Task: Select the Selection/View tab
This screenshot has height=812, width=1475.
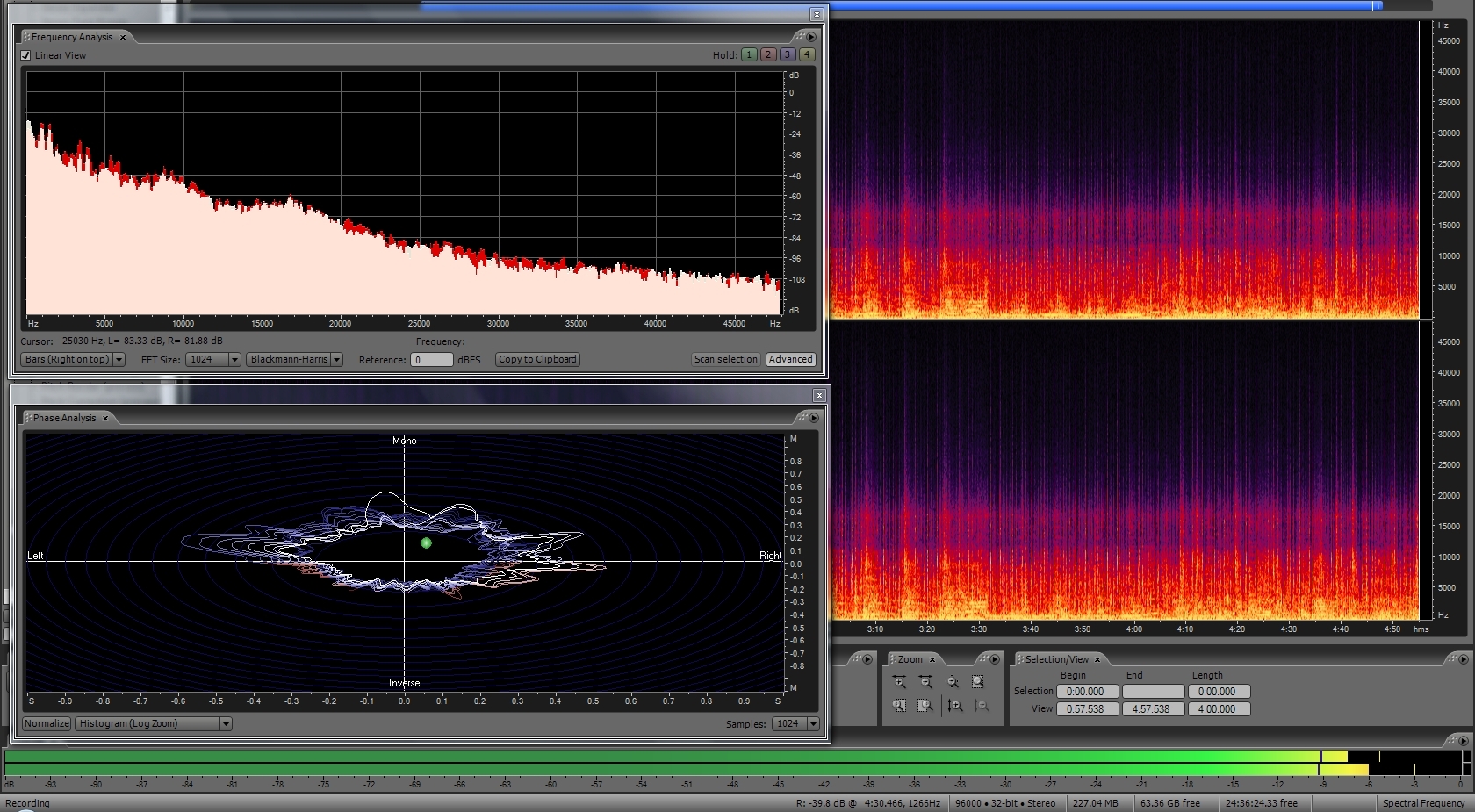Action: coord(1056,659)
